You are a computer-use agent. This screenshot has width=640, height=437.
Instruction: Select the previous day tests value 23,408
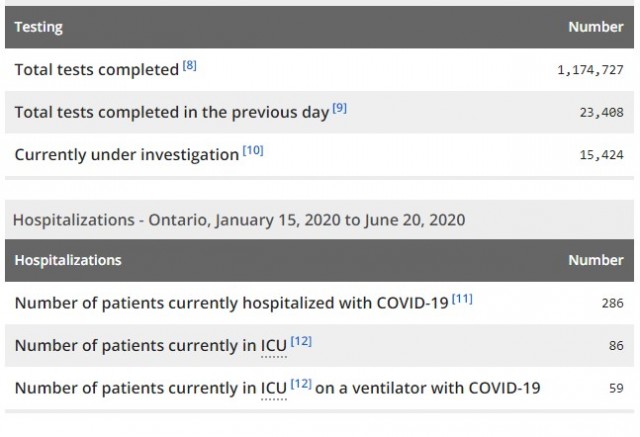click(x=602, y=112)
